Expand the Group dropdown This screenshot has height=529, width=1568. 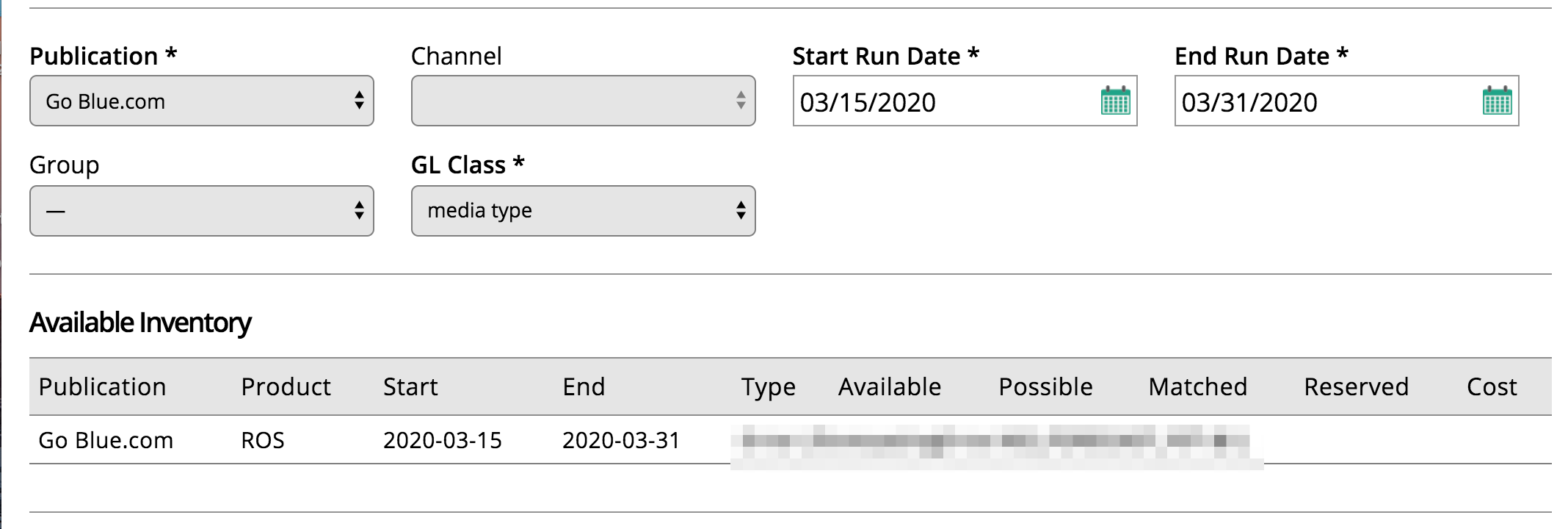coord(202,211)
